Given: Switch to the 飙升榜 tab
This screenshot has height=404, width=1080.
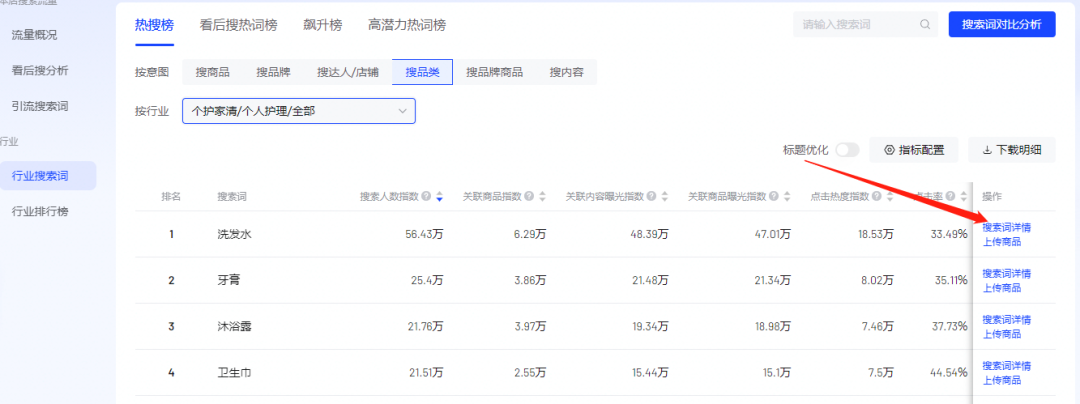Looking at the screenshot, I should coord(322,24).
